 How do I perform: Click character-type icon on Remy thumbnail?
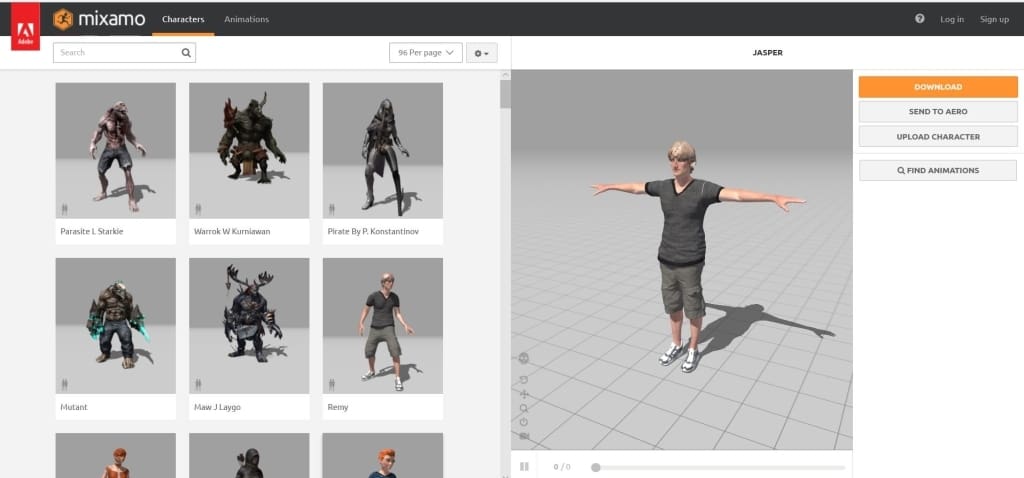(x=332, y=385)
